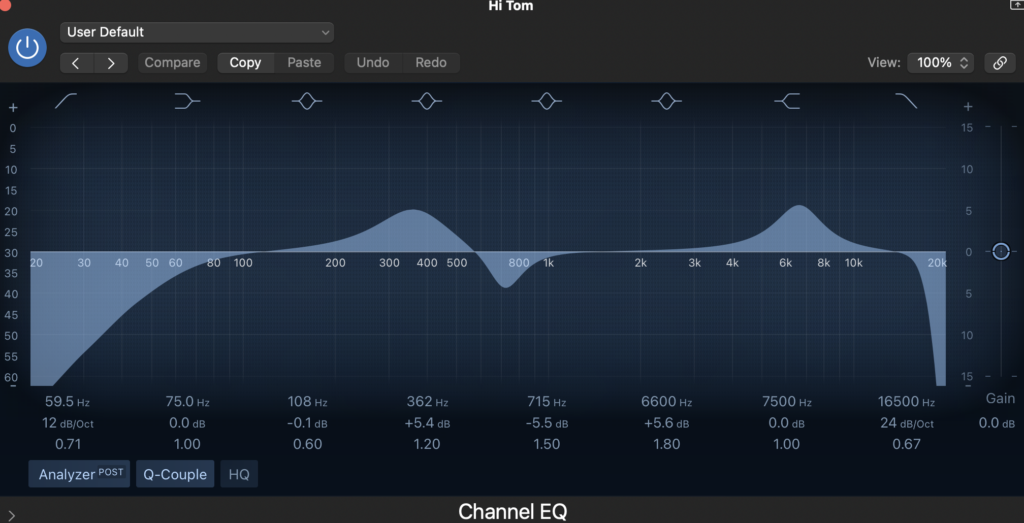Toggle the 6600 Hz parametric band icon
The image size is (1024, 523).
pos(666,101)
